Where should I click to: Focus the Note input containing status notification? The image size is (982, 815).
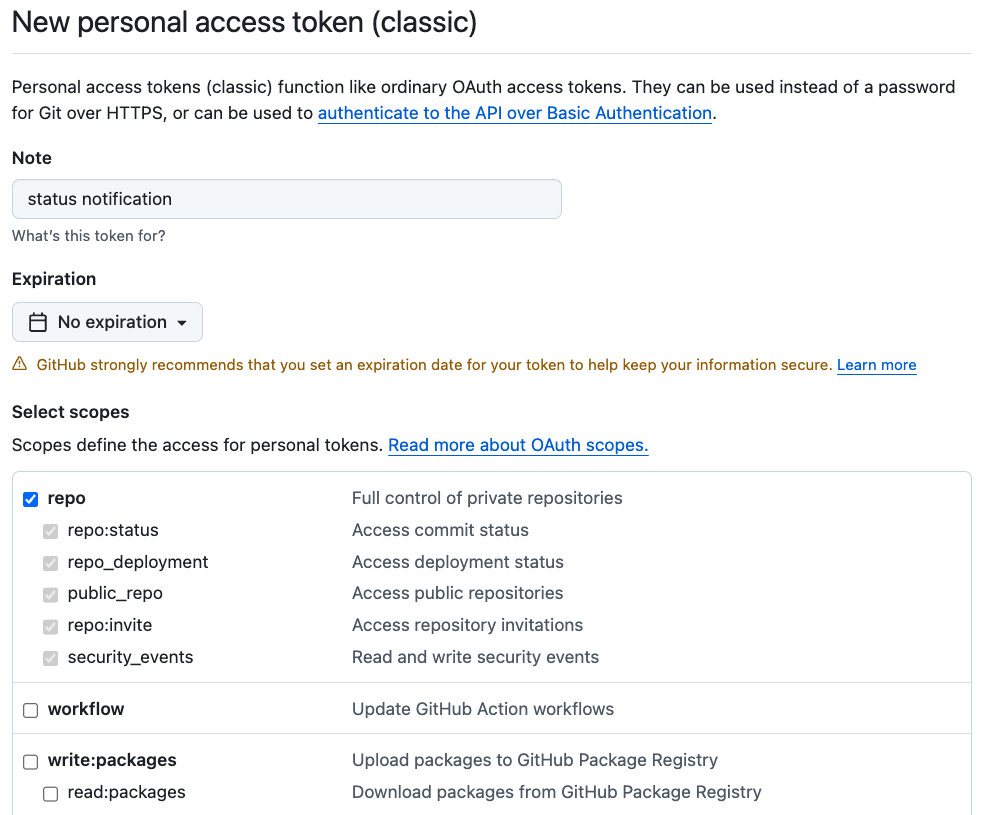pyautogui.click(x=287, y=199)
